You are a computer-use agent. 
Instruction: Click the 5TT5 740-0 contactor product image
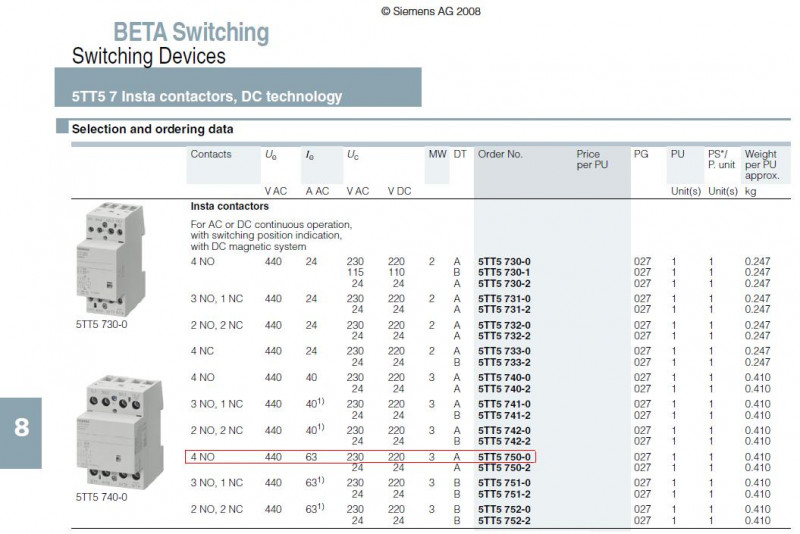tap(121, 433)
